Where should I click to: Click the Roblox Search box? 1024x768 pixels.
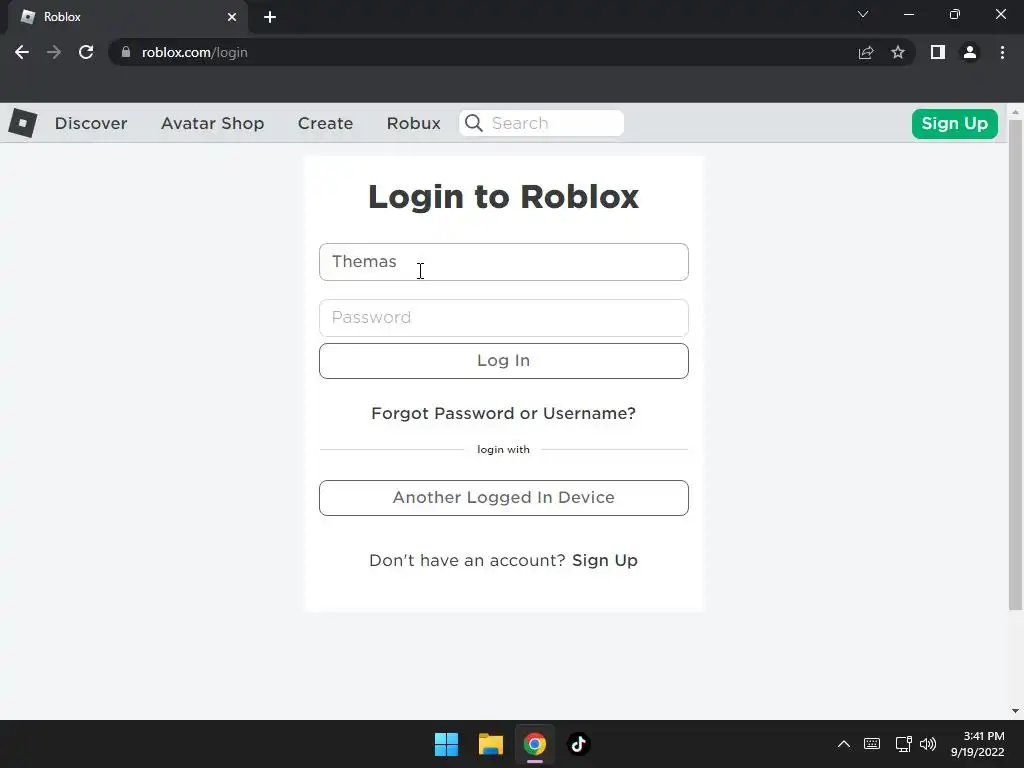(541, 123)
